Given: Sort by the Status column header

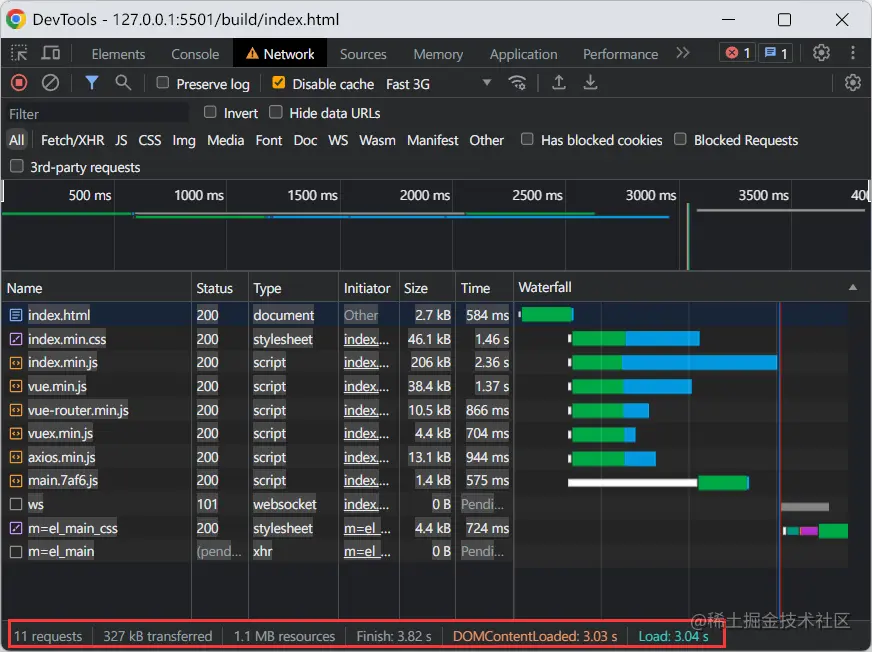Looking at the screenshot, I should [x=220, y=288].
